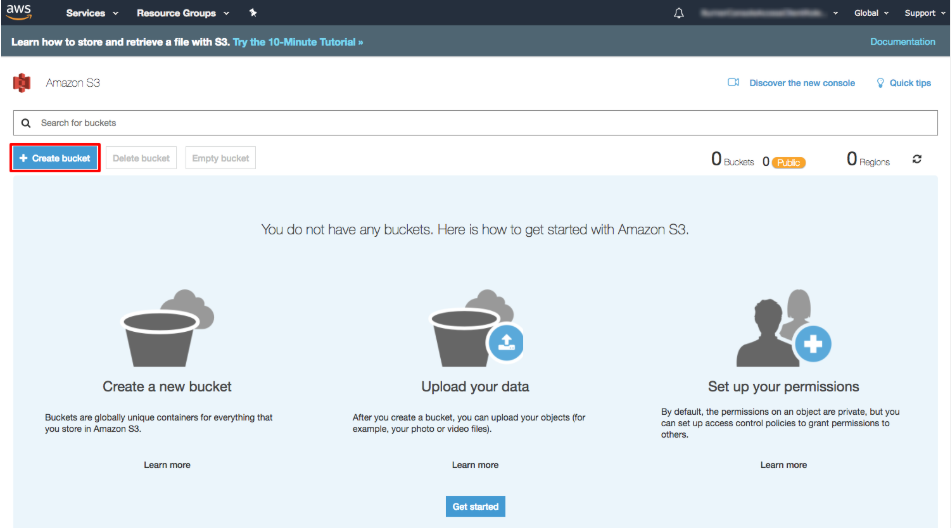951x528 pixels.
Task: Open Learn more under Upload your data
Action: point(475,465)
